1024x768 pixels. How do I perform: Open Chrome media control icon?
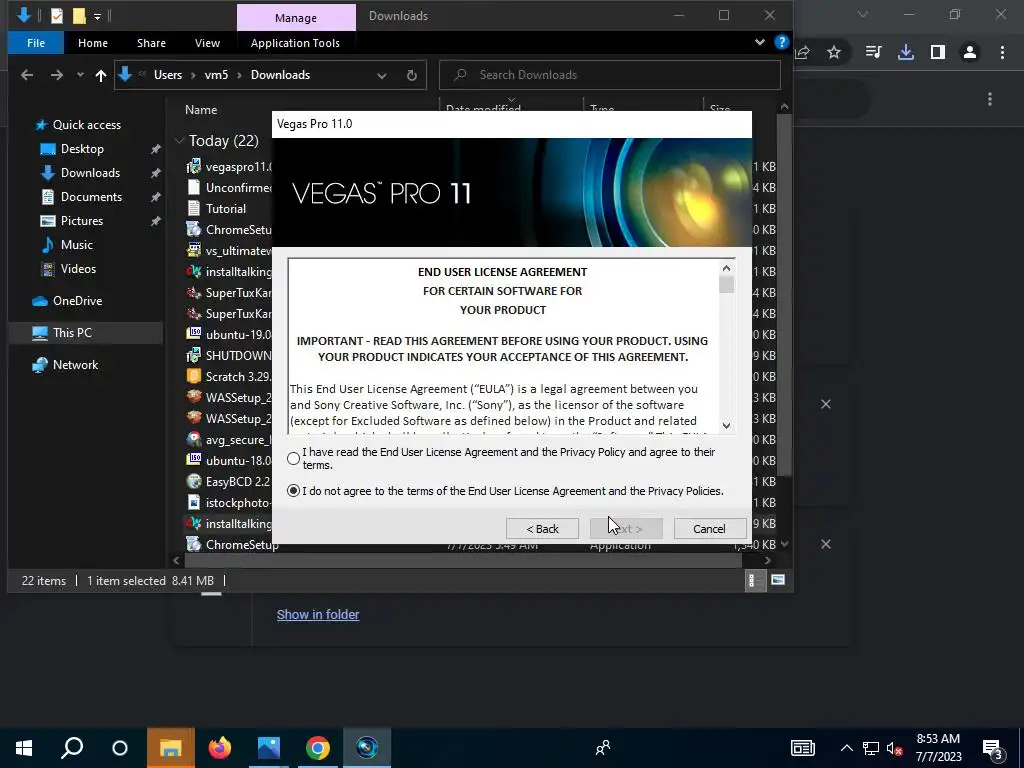[x=873, y=52]
